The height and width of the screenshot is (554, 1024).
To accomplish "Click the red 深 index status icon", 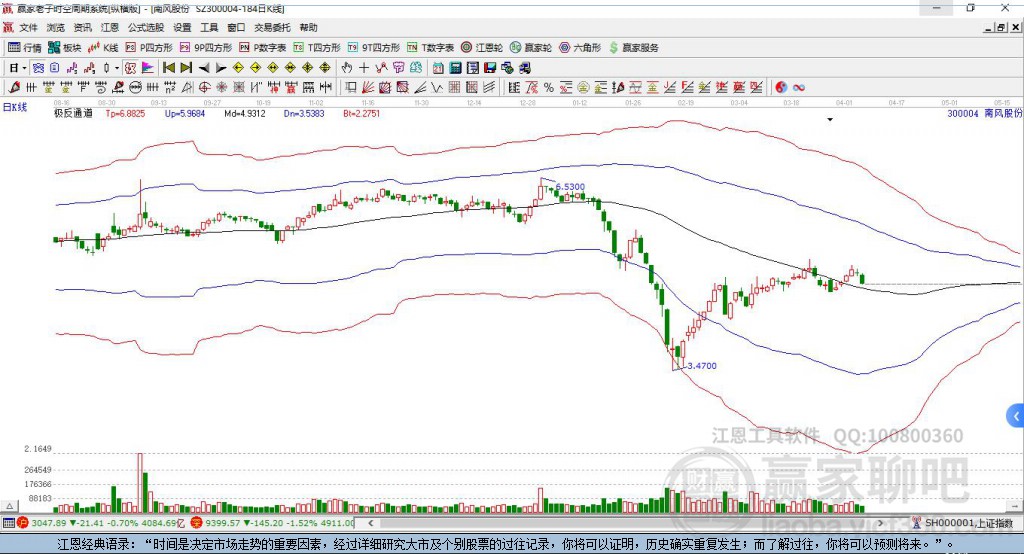I will point(197,523).
